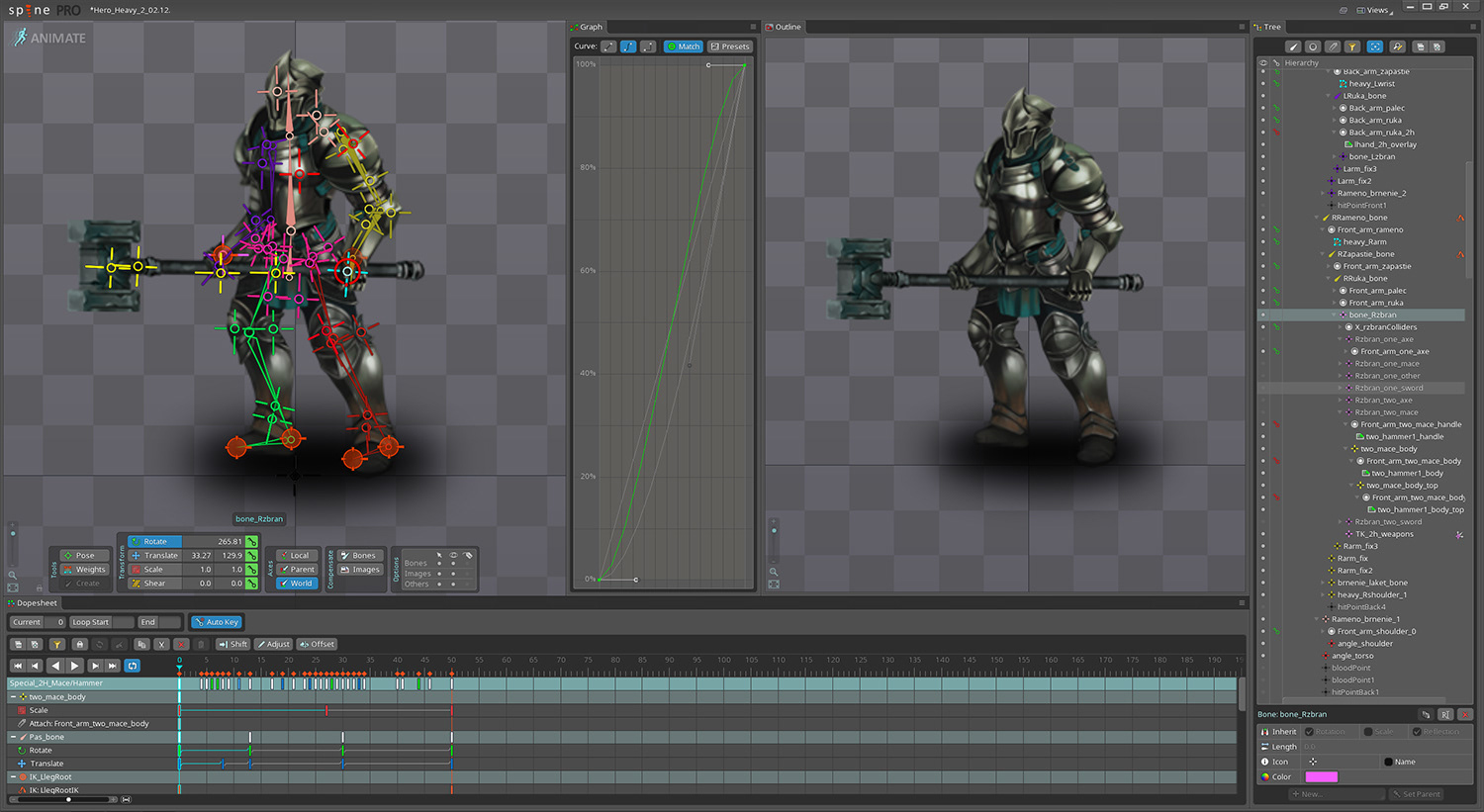Jump to first frame of the animation

pyautogui.click(x=17, y=666)
